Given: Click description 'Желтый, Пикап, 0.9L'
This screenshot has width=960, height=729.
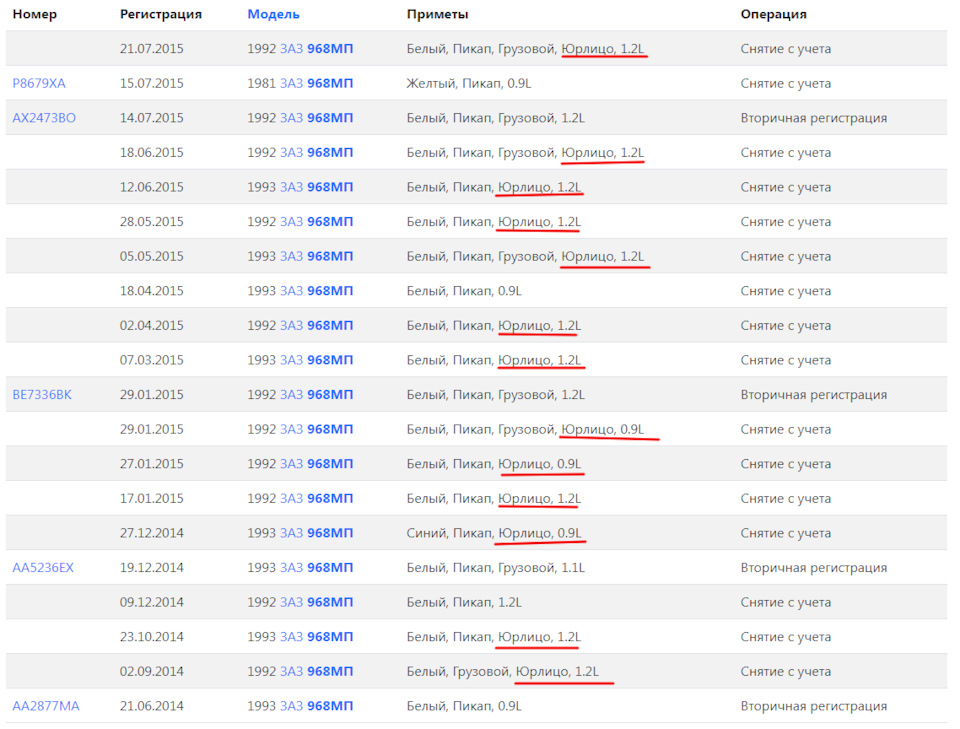Looking at the screenshot, I should (468, 83).
